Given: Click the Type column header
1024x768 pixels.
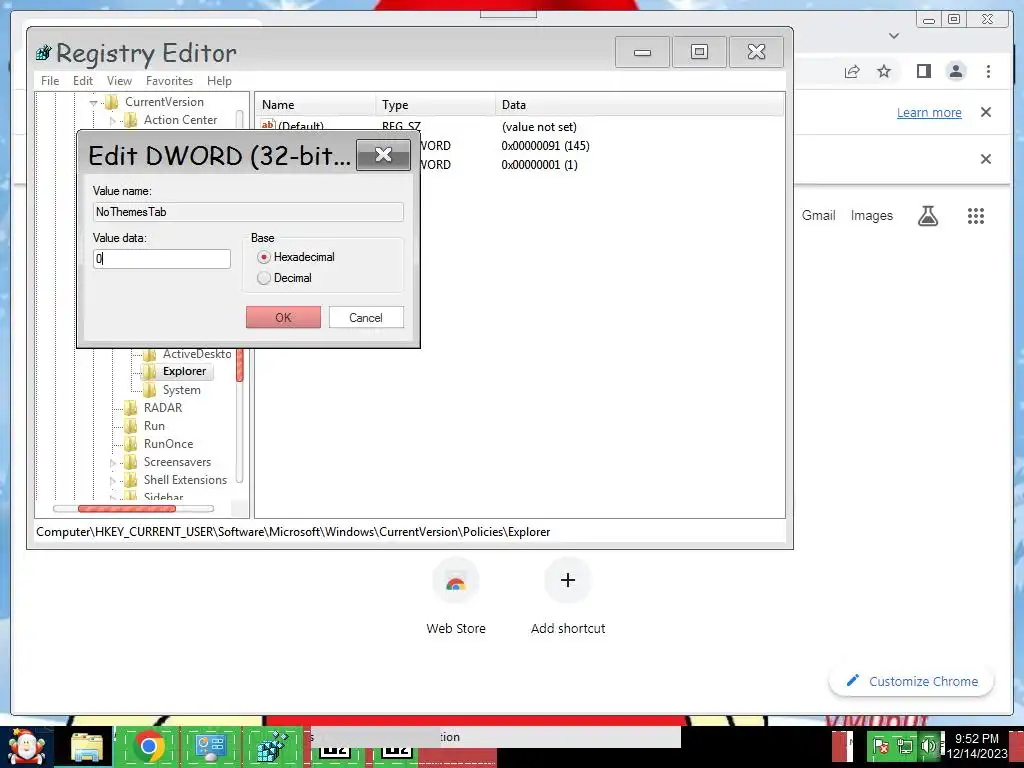Looking at the screenshot, I should tap(435, 104).
